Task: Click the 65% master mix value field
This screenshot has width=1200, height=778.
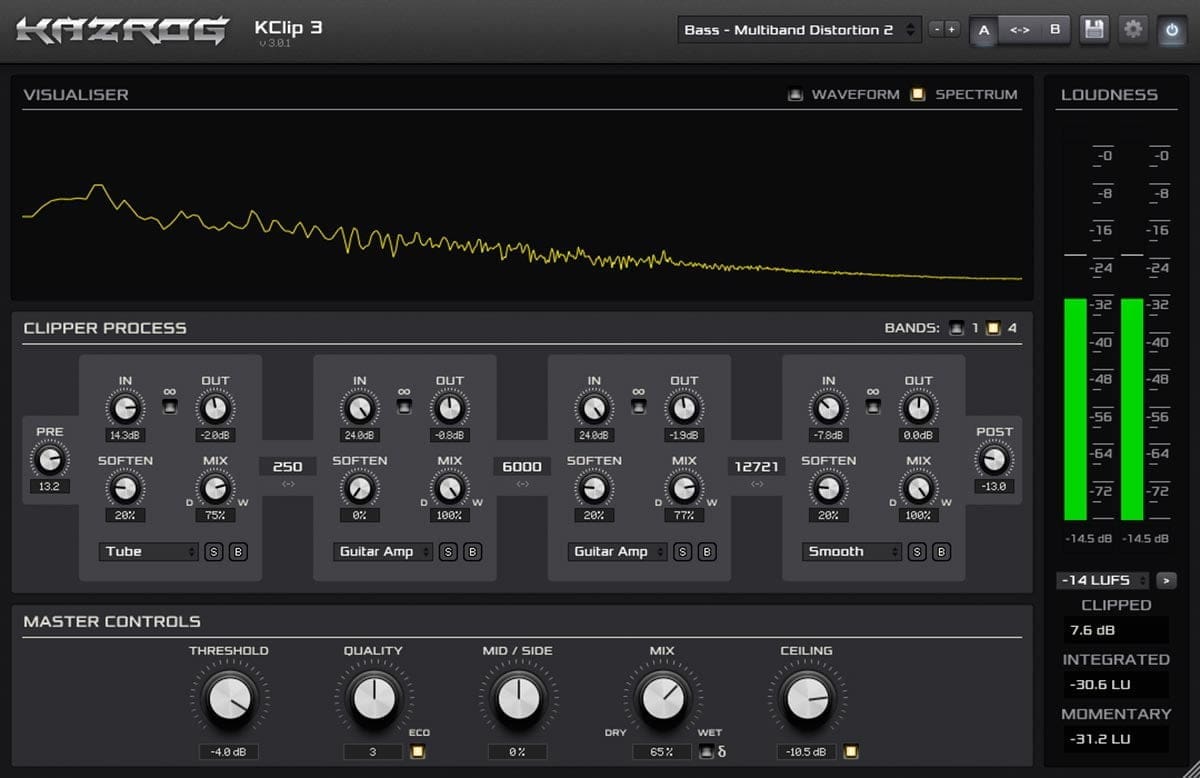Action: 661,752
